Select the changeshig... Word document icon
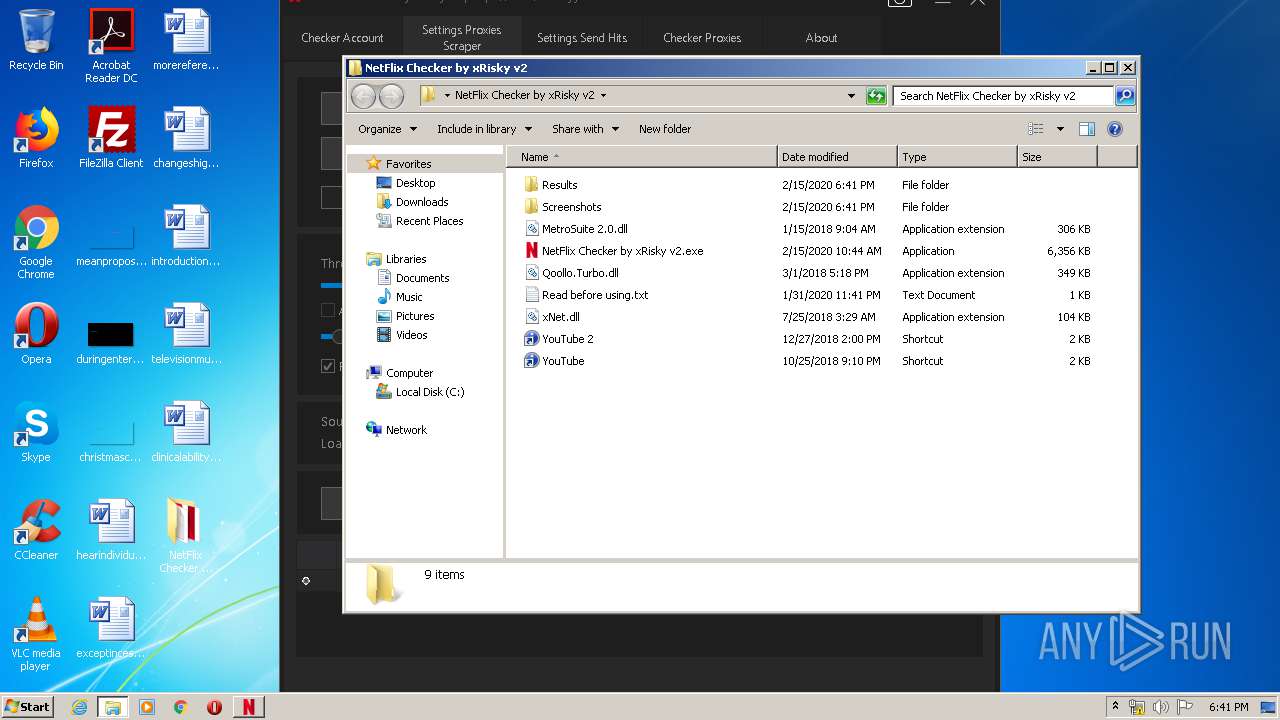Viewport: 1280px width, 720px height. pos(186,137)
